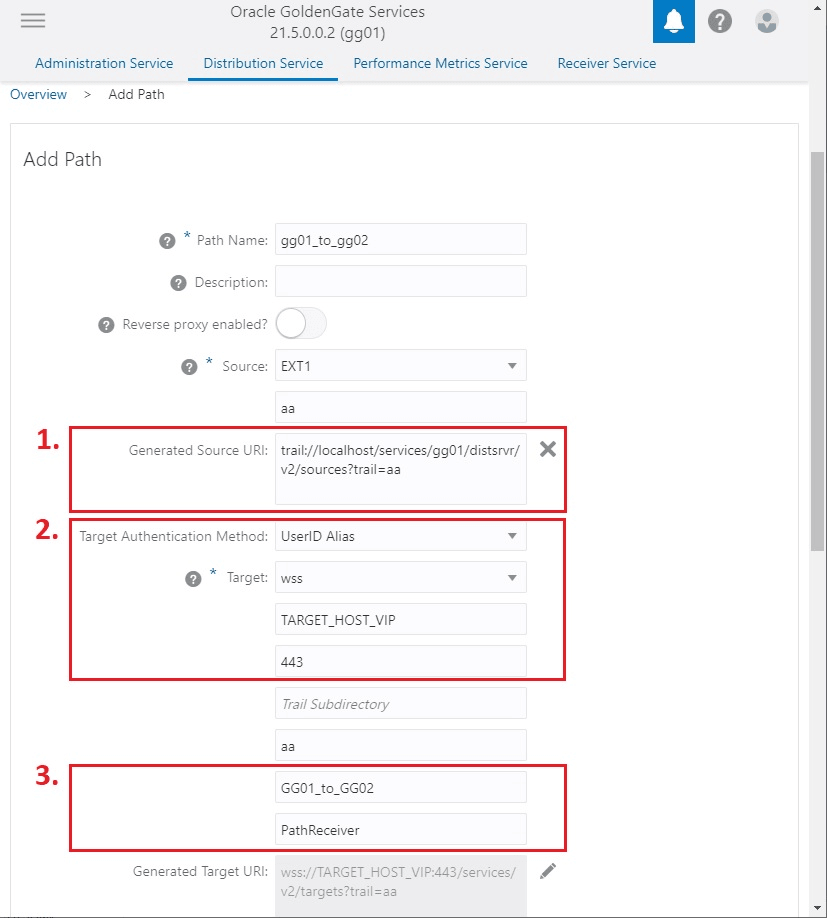Switch to the Administration Service tab
The height and width of the screenshot is (918, 827).
[x=104, y=63]
